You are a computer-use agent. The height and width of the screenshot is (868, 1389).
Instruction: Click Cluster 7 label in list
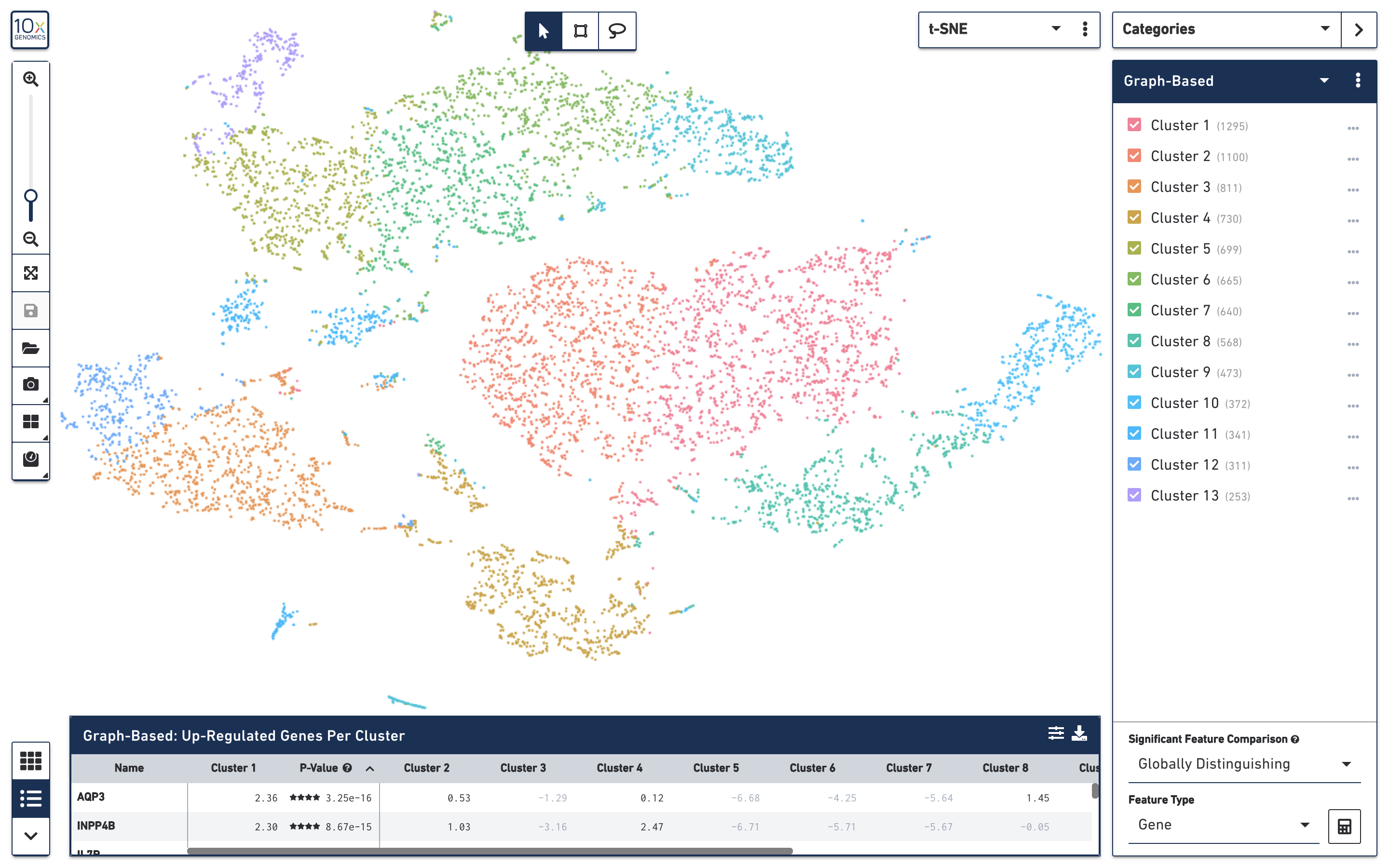[x=1180, y=311]
